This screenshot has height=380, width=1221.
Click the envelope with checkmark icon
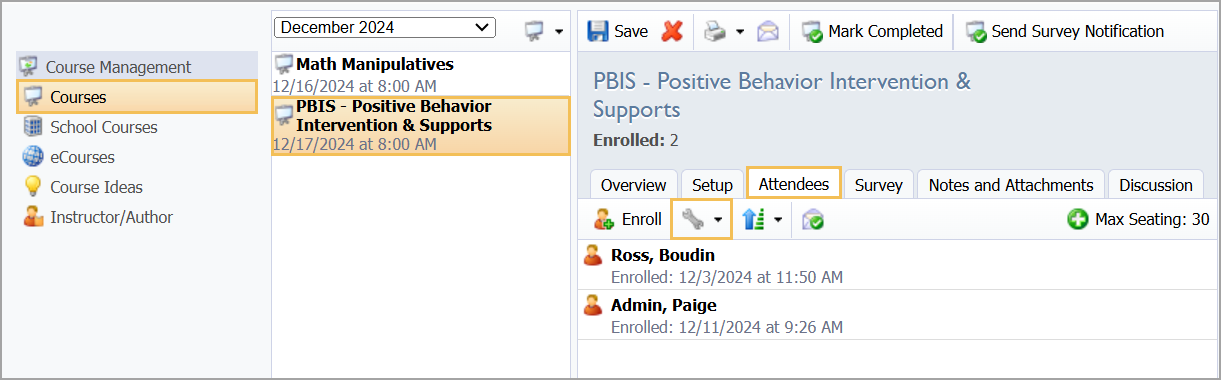pos(813,219)
